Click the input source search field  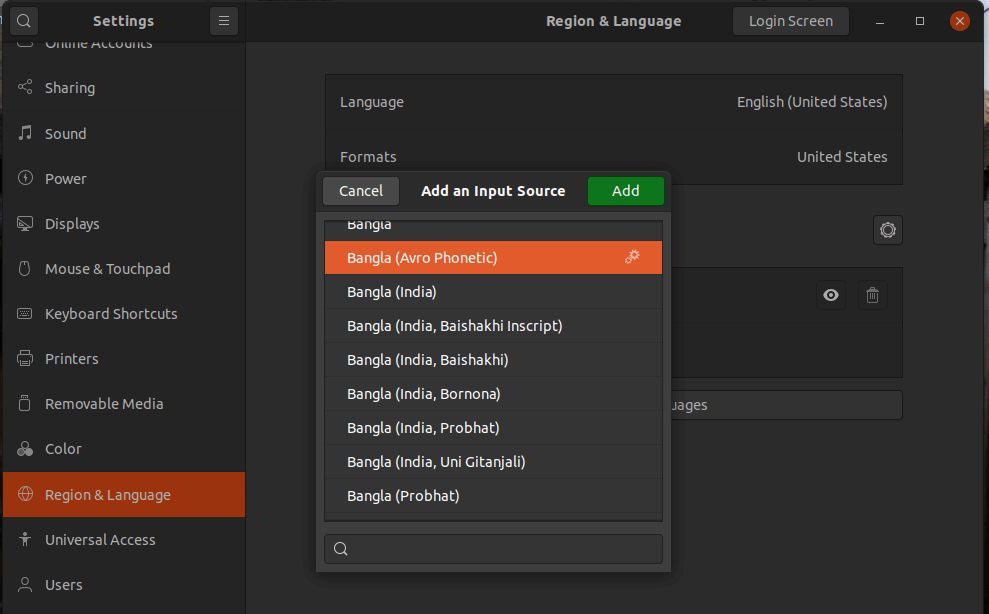493,549
